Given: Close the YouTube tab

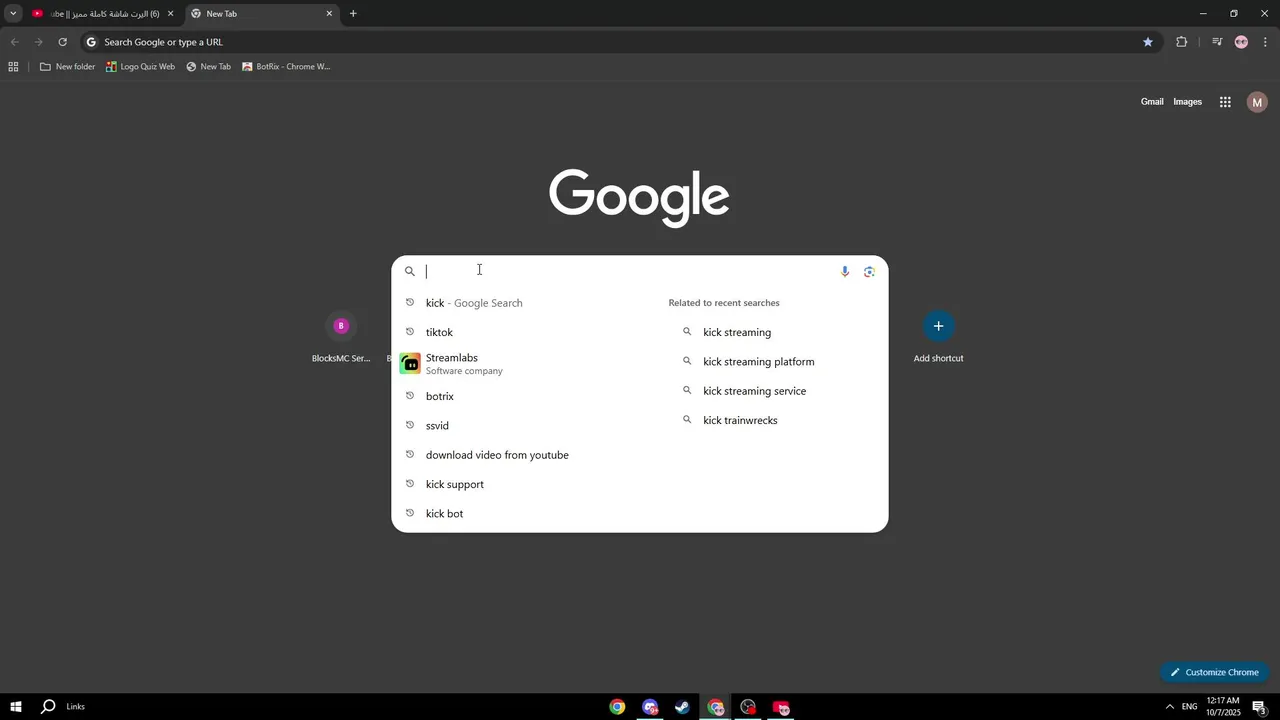Looking at the screenshot, I should point(170,14).
